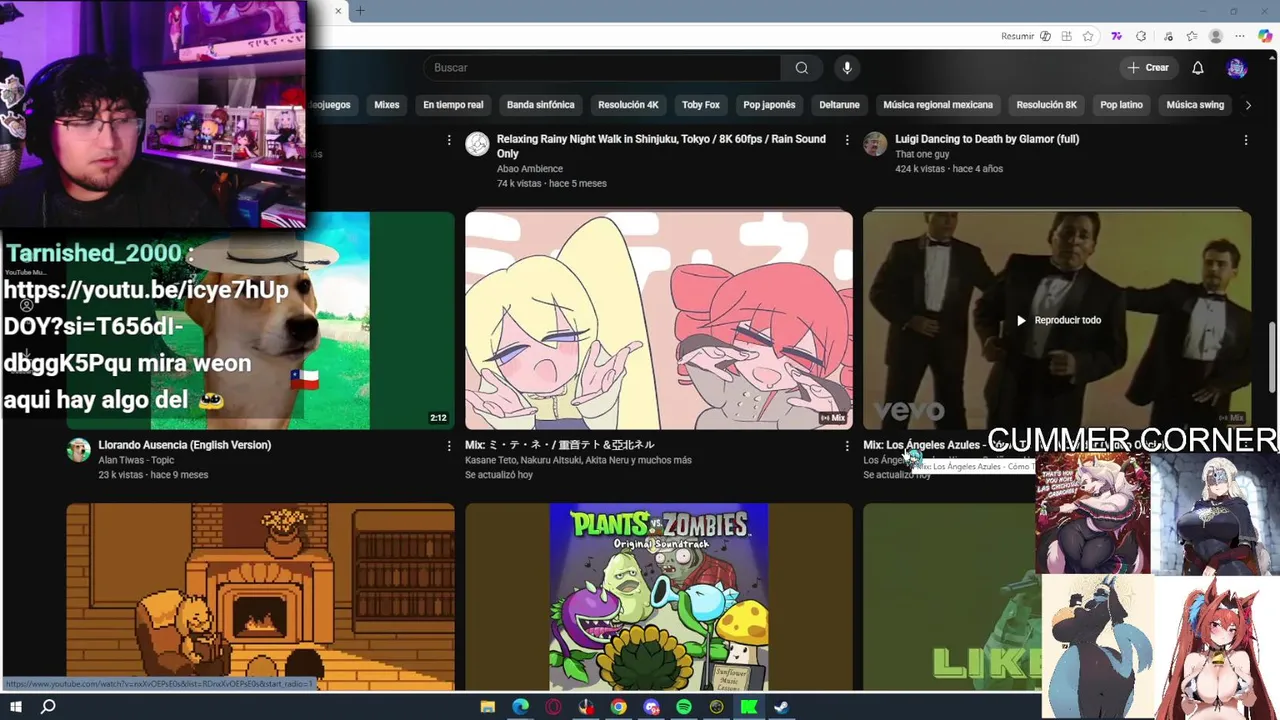Select the Deltarune chip
The width and height of the screenshot is (1280, 720).
[x=839, y=105]
